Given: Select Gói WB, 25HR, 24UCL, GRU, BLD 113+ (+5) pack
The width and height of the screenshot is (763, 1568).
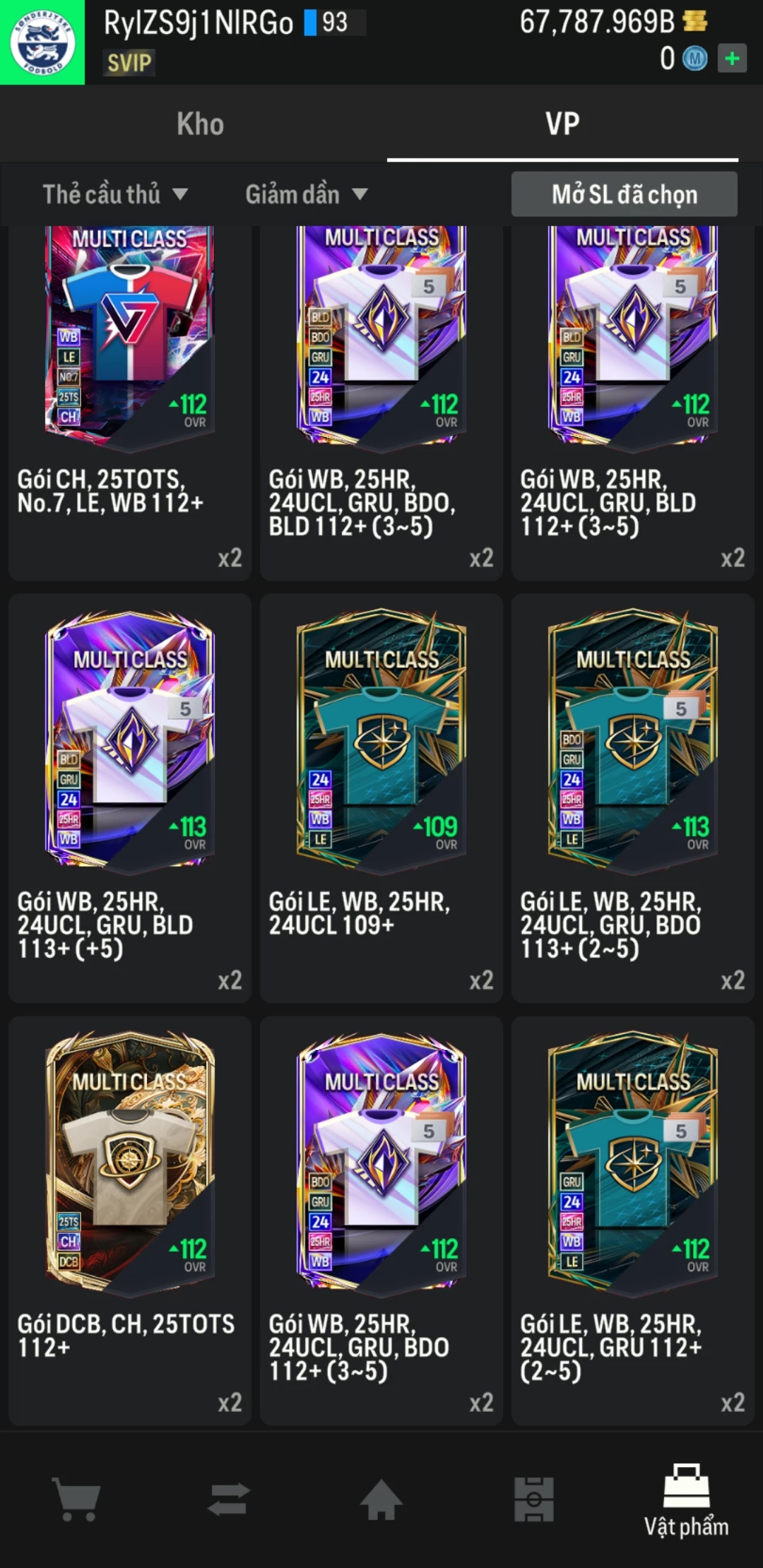Looking at the screenshot, I should tap(130, 798).
